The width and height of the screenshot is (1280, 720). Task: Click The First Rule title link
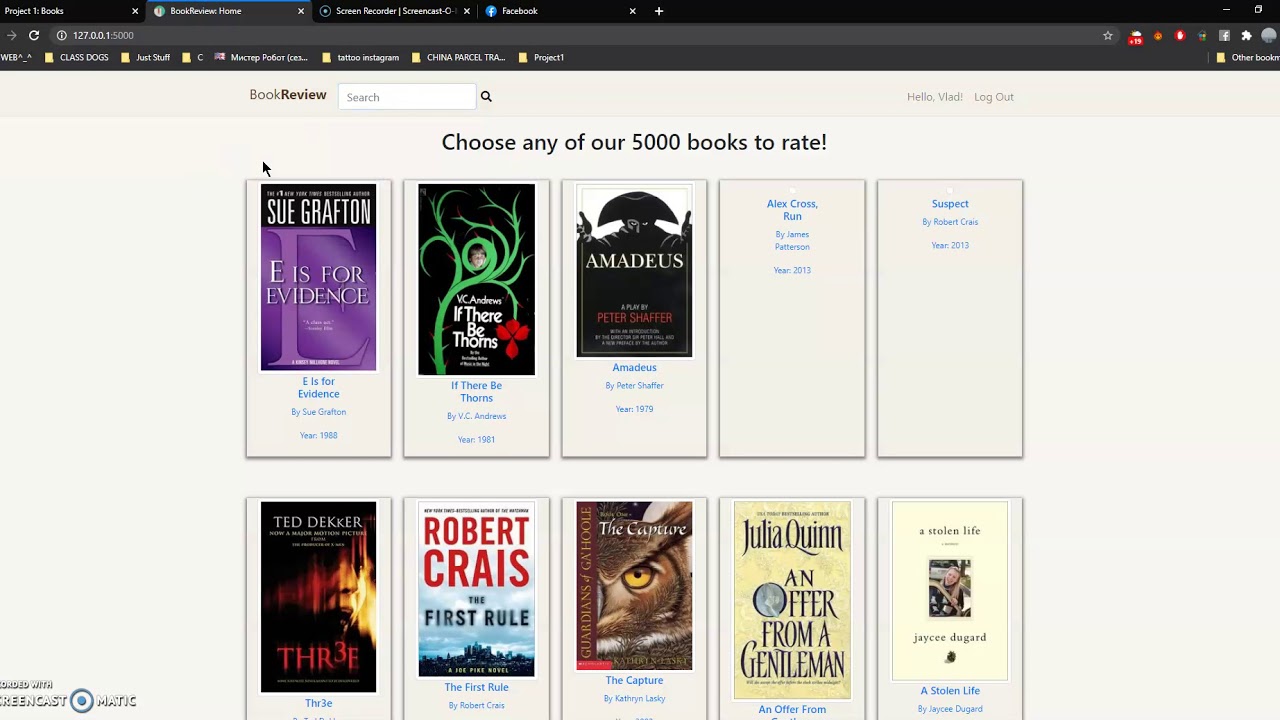pos(476,688)
